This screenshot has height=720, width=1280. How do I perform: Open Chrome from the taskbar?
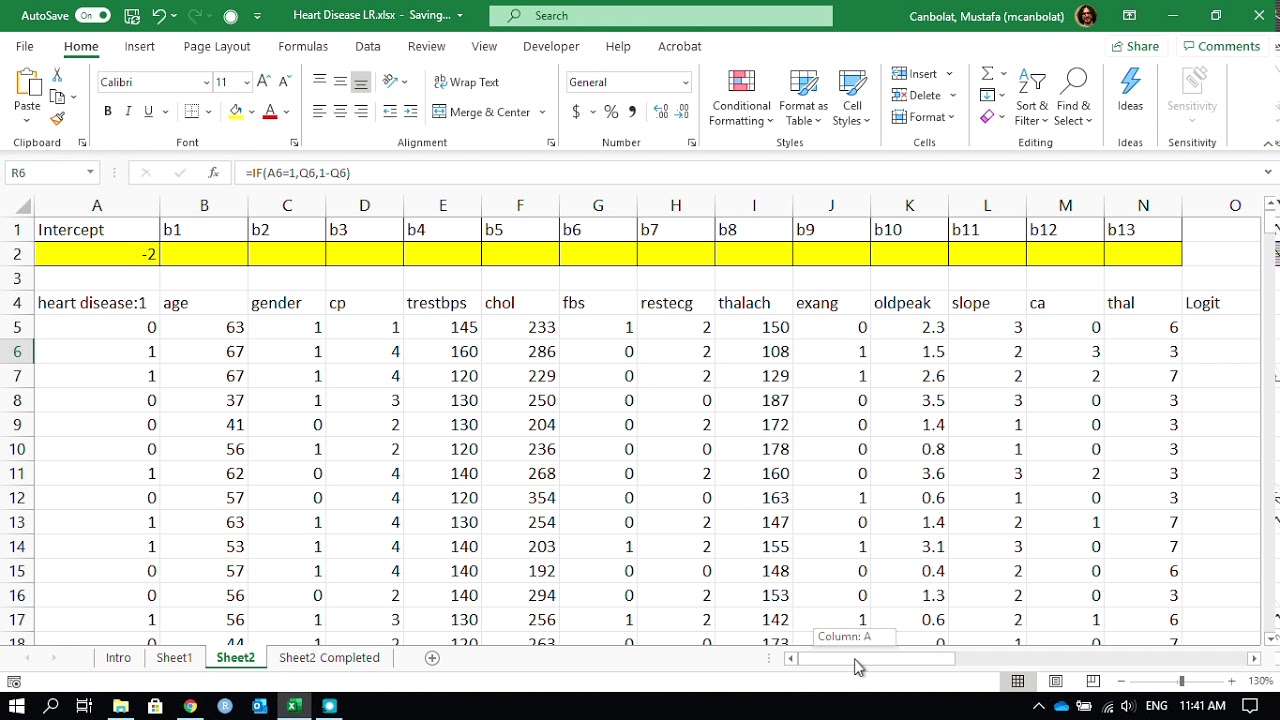pos(190,706)
